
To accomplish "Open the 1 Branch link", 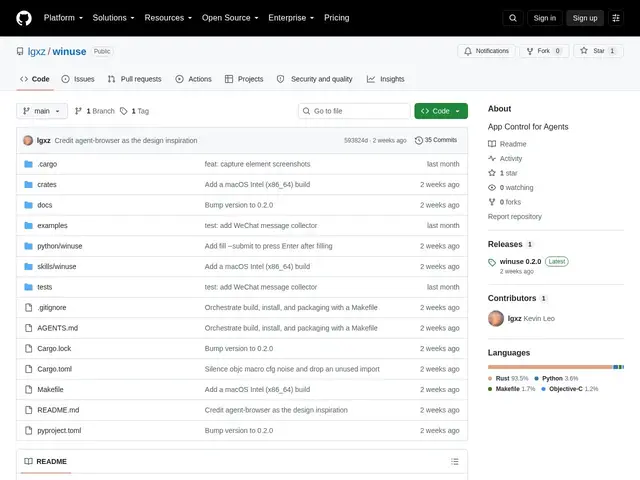I will 95,111.
